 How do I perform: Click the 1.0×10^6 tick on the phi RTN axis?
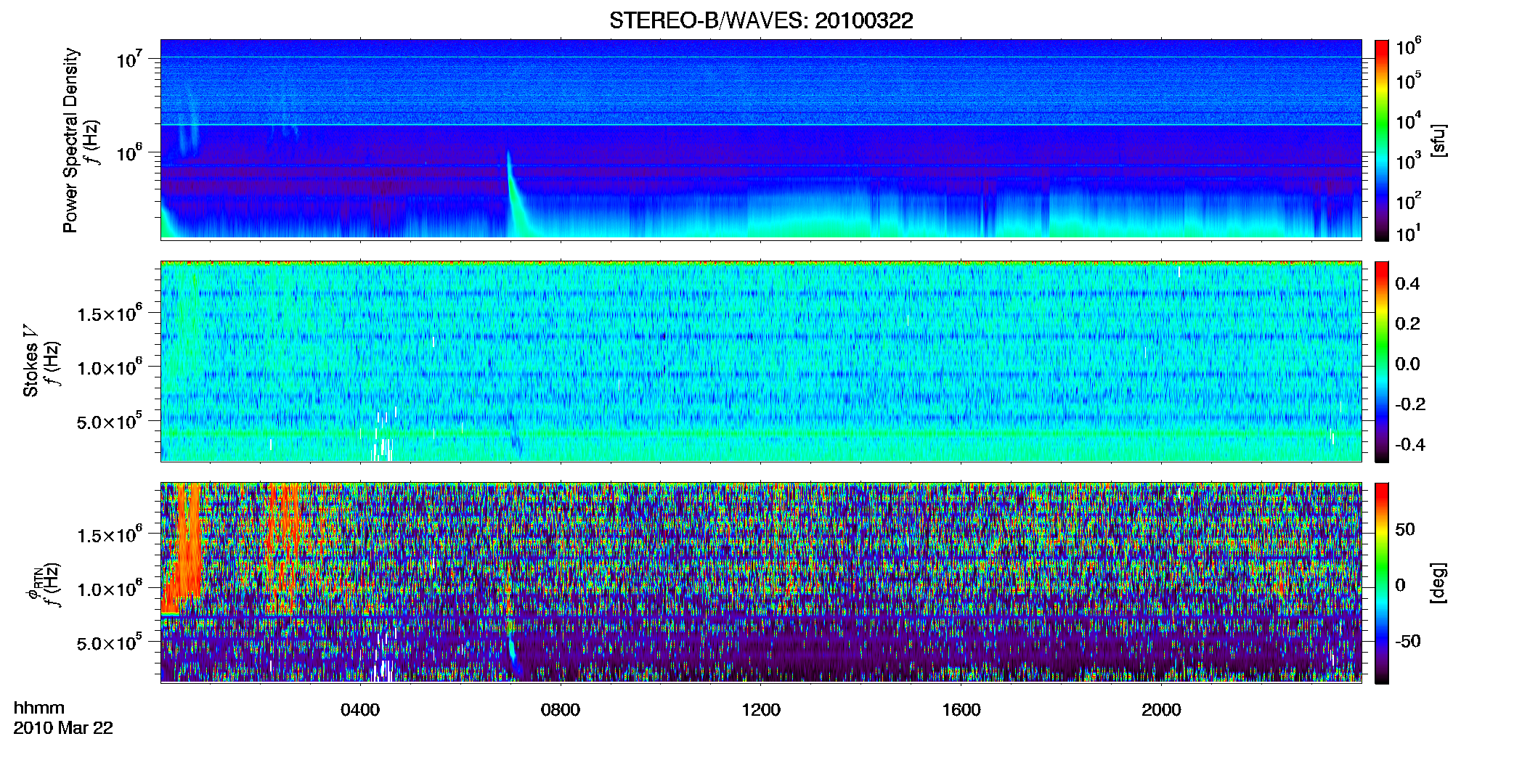[x=110, y=589]
